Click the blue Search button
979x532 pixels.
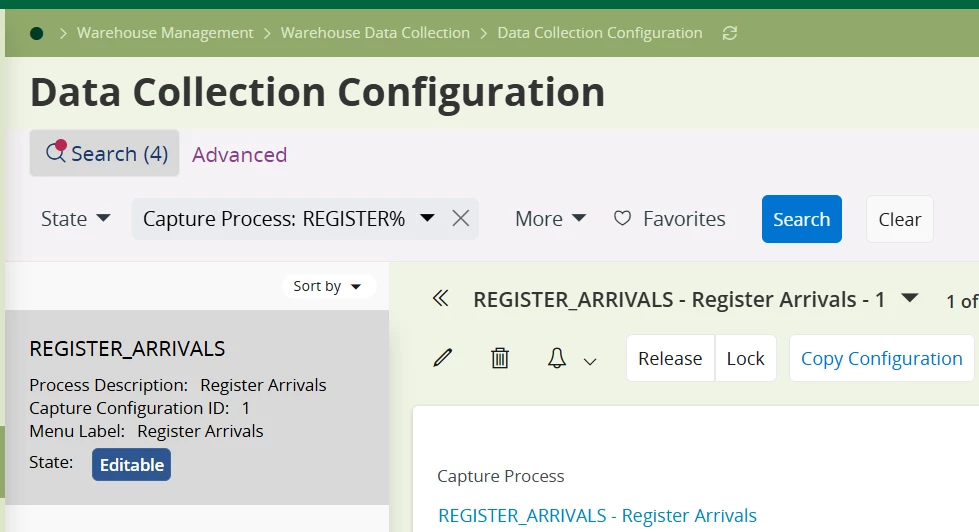[801, 219]
